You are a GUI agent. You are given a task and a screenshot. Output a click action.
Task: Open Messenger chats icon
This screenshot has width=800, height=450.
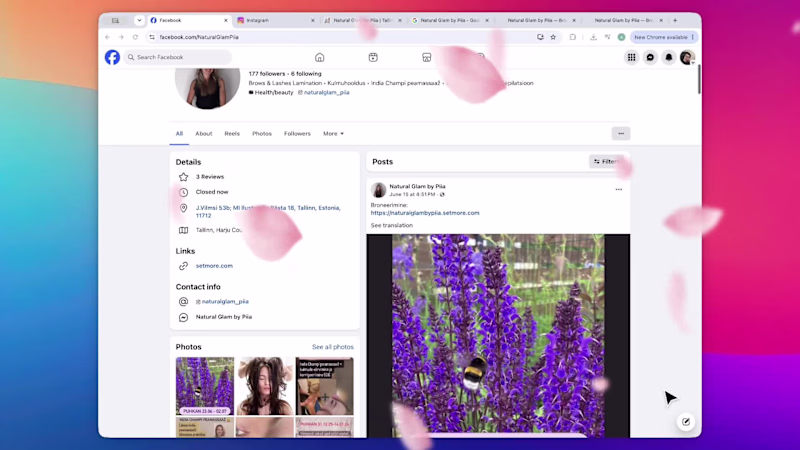pyautogui.click(x=650, y=57)
